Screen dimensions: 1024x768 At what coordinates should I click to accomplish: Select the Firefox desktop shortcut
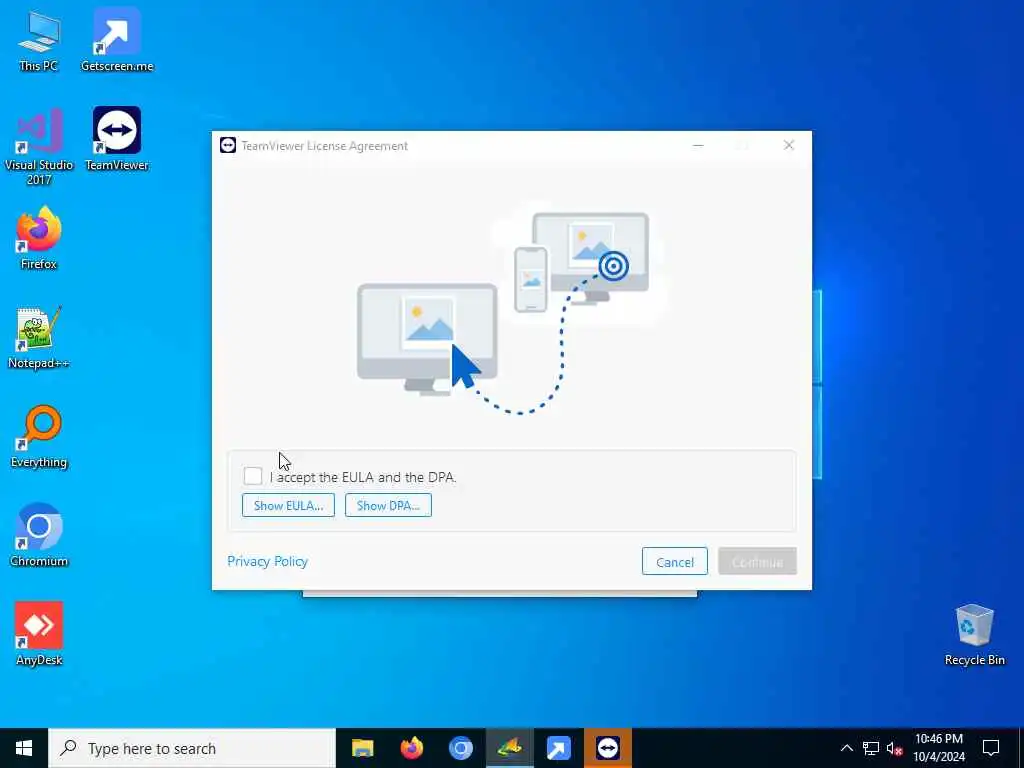point(39,238)
